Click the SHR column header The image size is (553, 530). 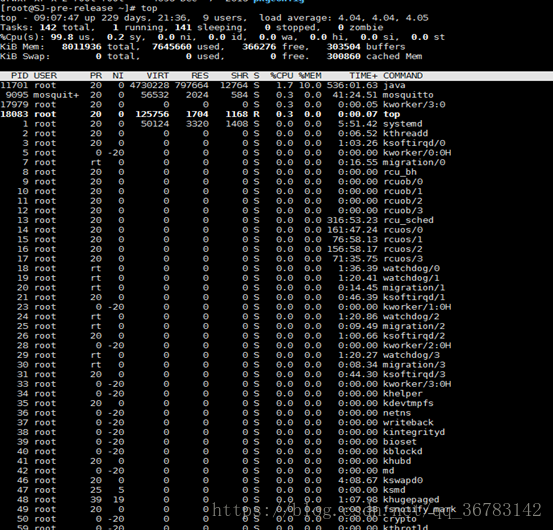239,76
